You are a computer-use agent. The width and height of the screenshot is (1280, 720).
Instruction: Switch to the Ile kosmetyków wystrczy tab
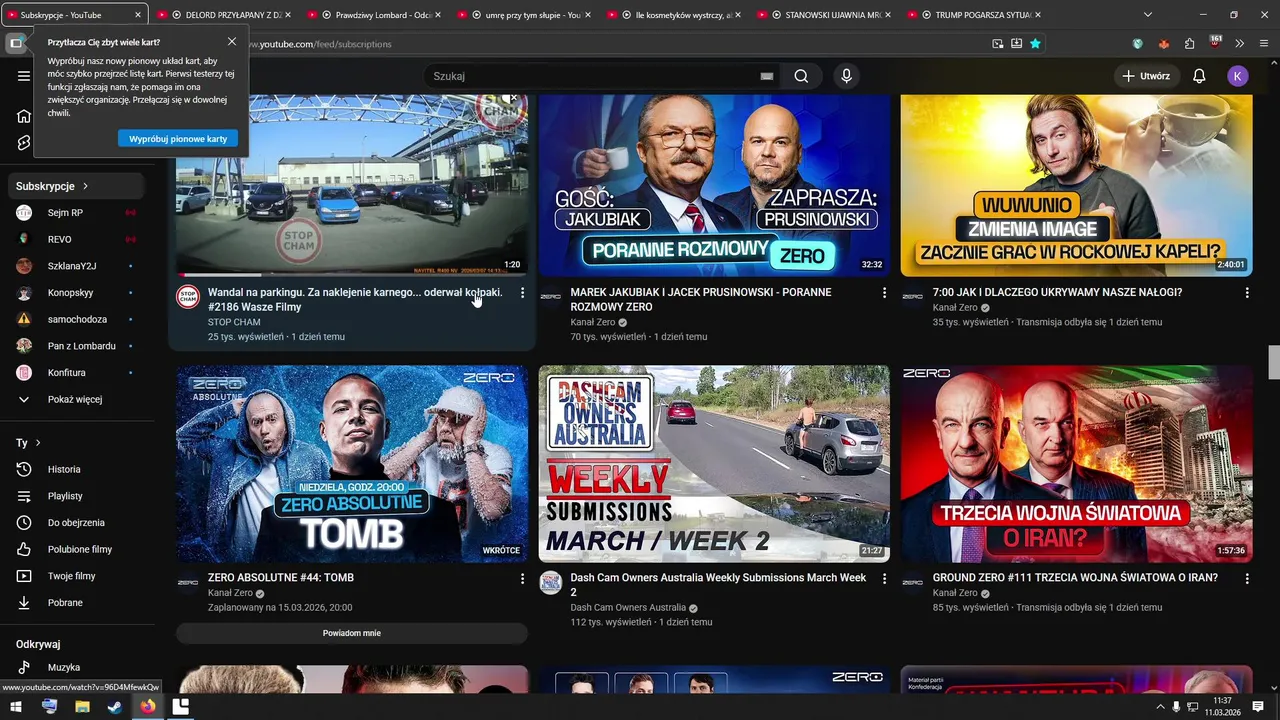[x=675, y=15]
